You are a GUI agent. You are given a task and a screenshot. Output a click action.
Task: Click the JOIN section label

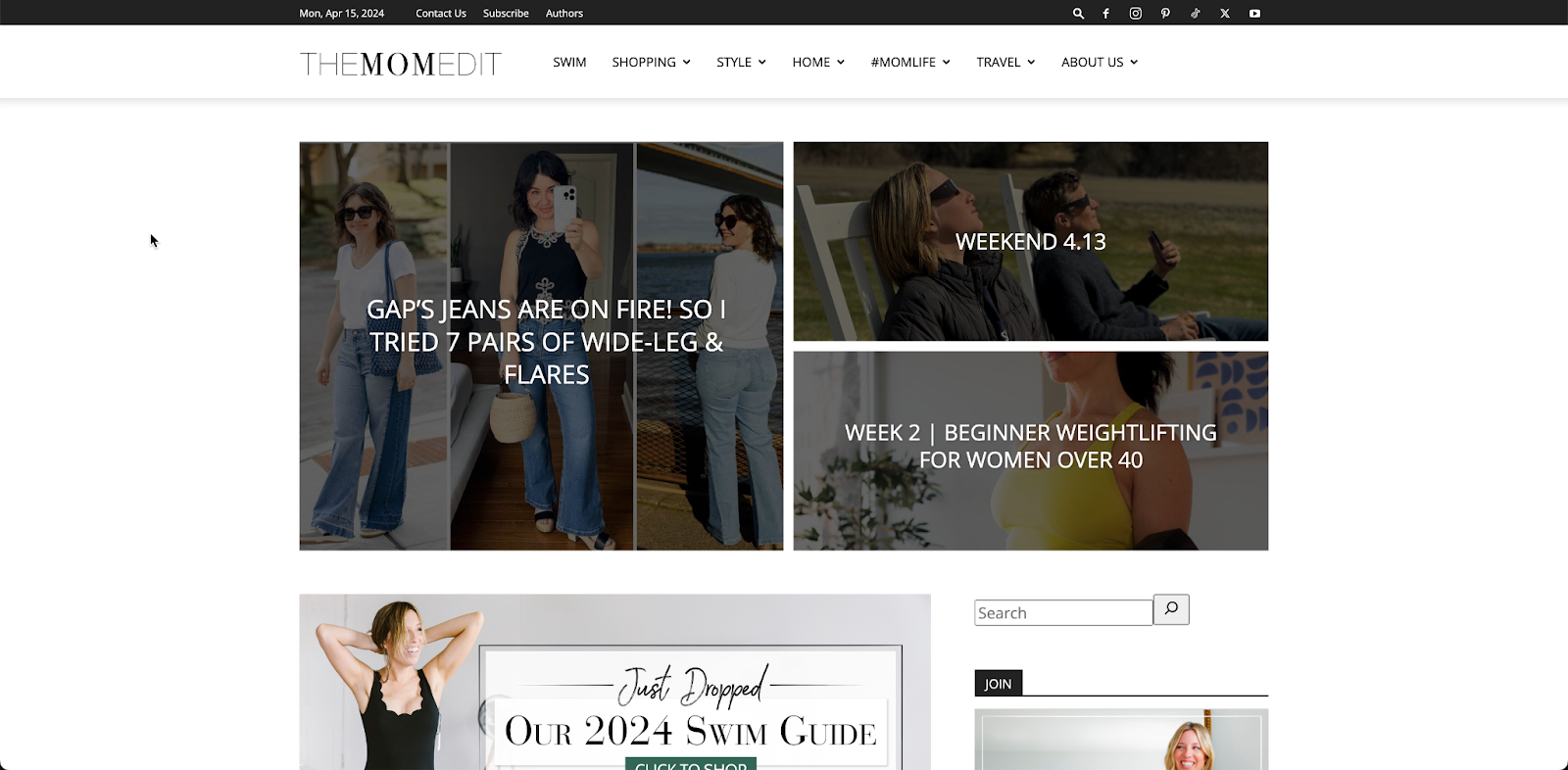tap(999, 684)
